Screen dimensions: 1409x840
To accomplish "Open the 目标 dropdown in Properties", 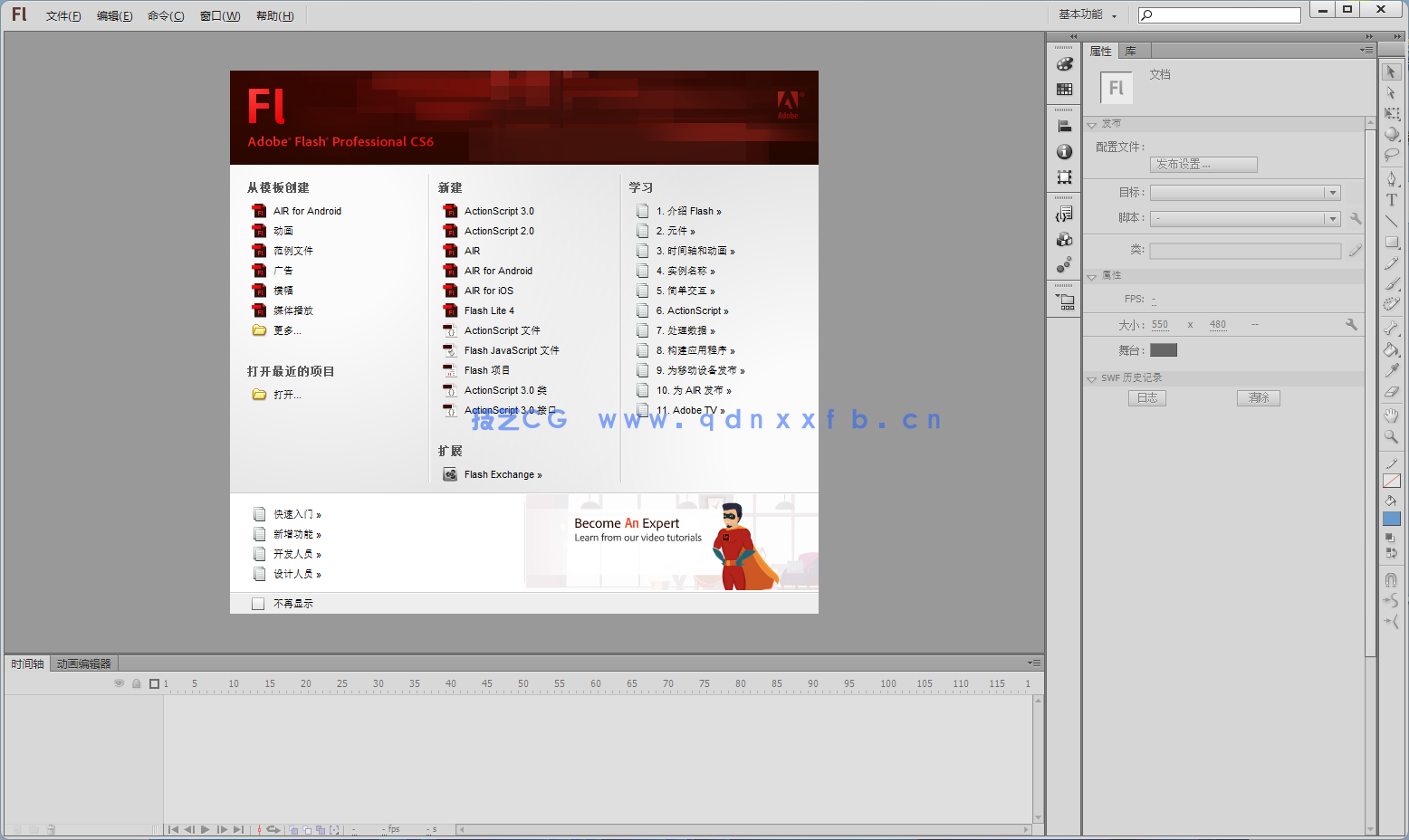I will point(1332,192).
